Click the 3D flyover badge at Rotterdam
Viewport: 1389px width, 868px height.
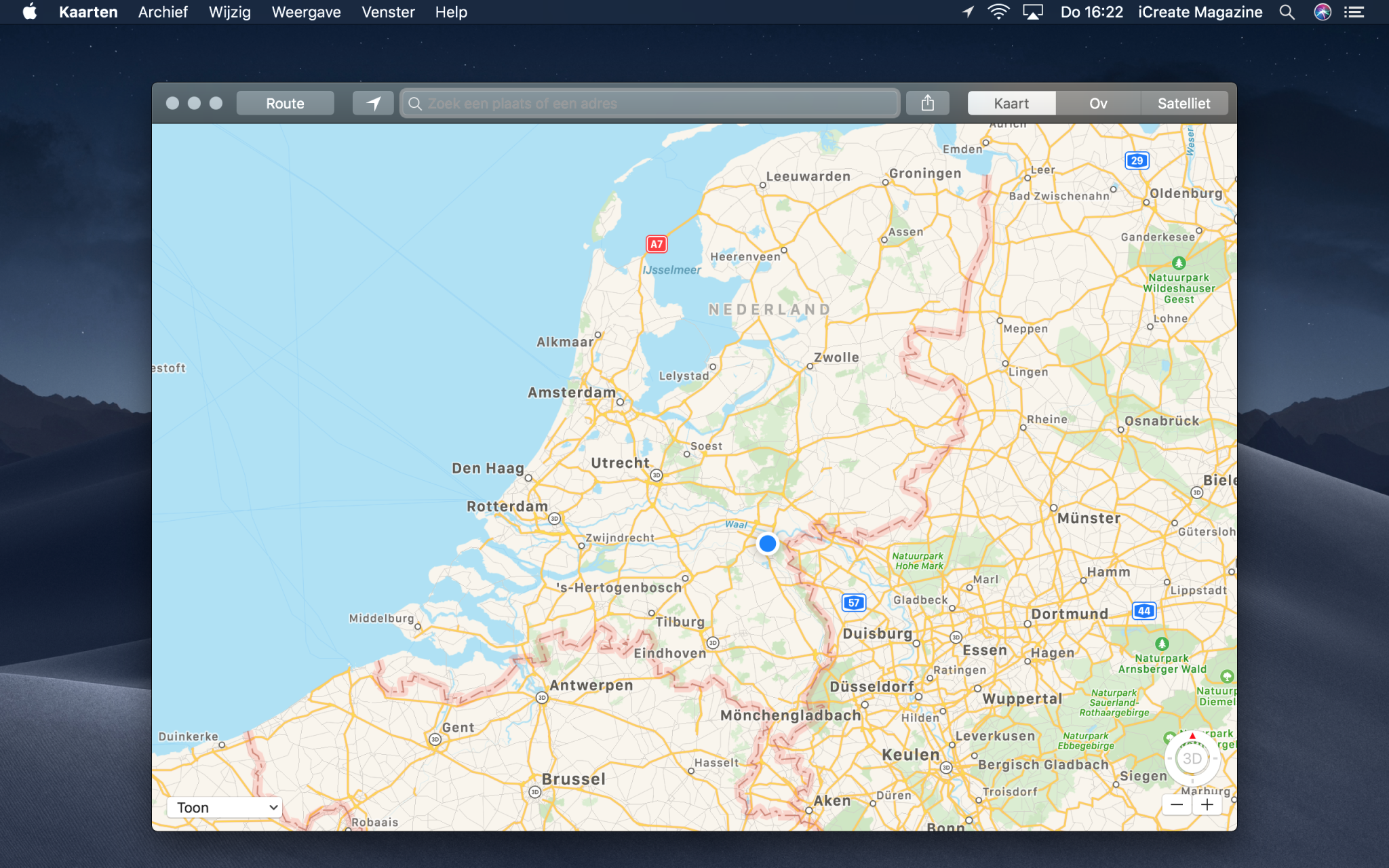555,519
